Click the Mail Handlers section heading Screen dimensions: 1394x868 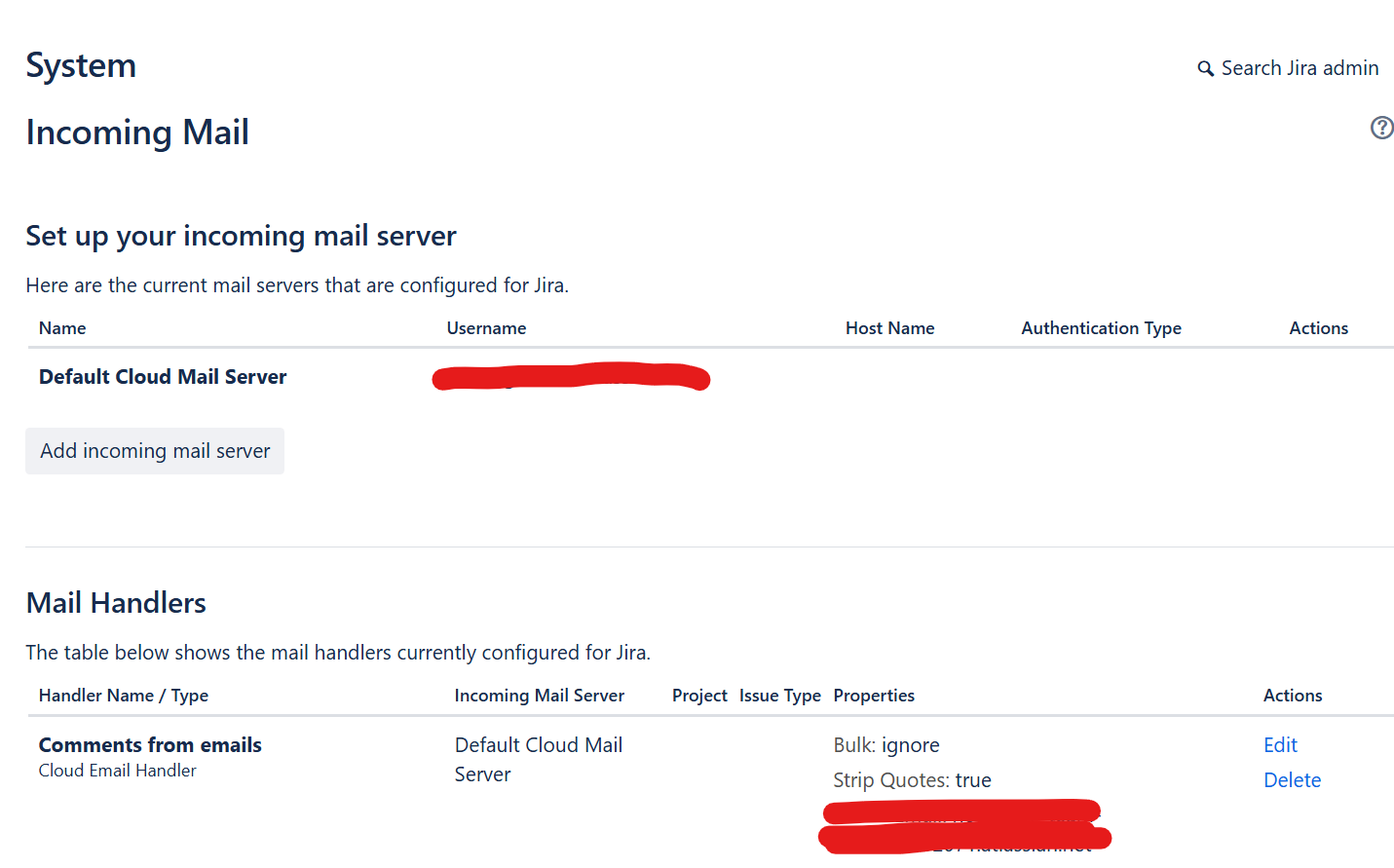(116, 603)
